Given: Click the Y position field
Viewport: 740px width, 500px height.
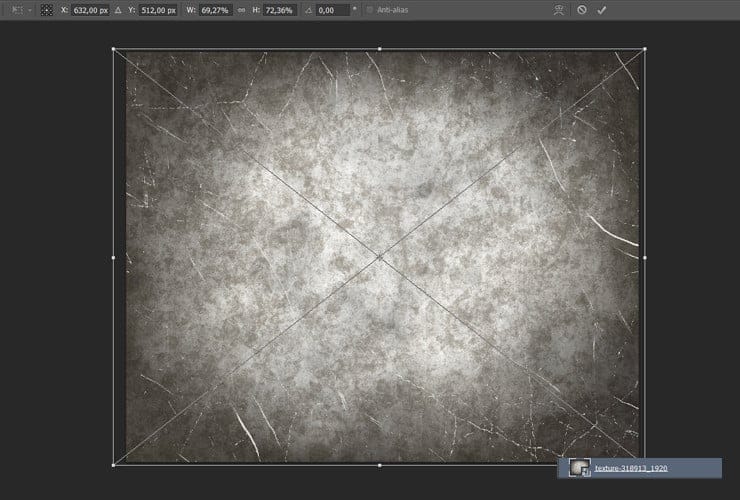Looking at the screenshot, I should (160, 9).
